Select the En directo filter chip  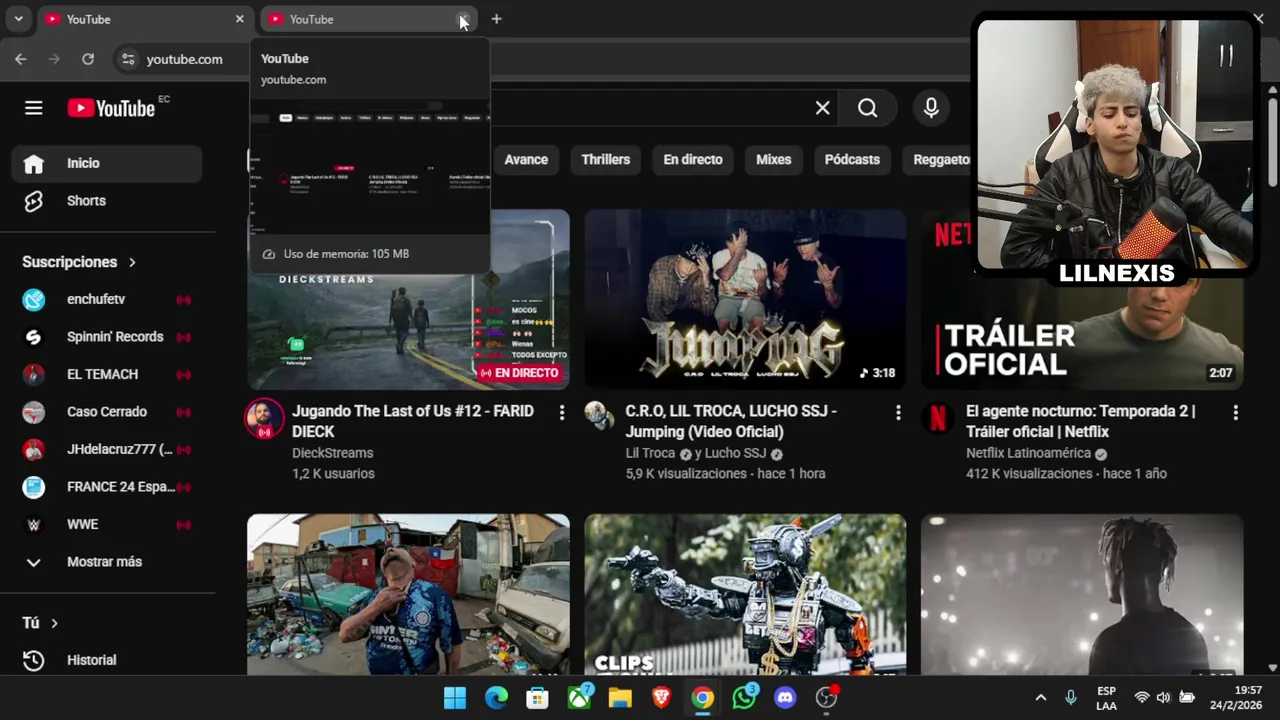(x=693, y=159)
